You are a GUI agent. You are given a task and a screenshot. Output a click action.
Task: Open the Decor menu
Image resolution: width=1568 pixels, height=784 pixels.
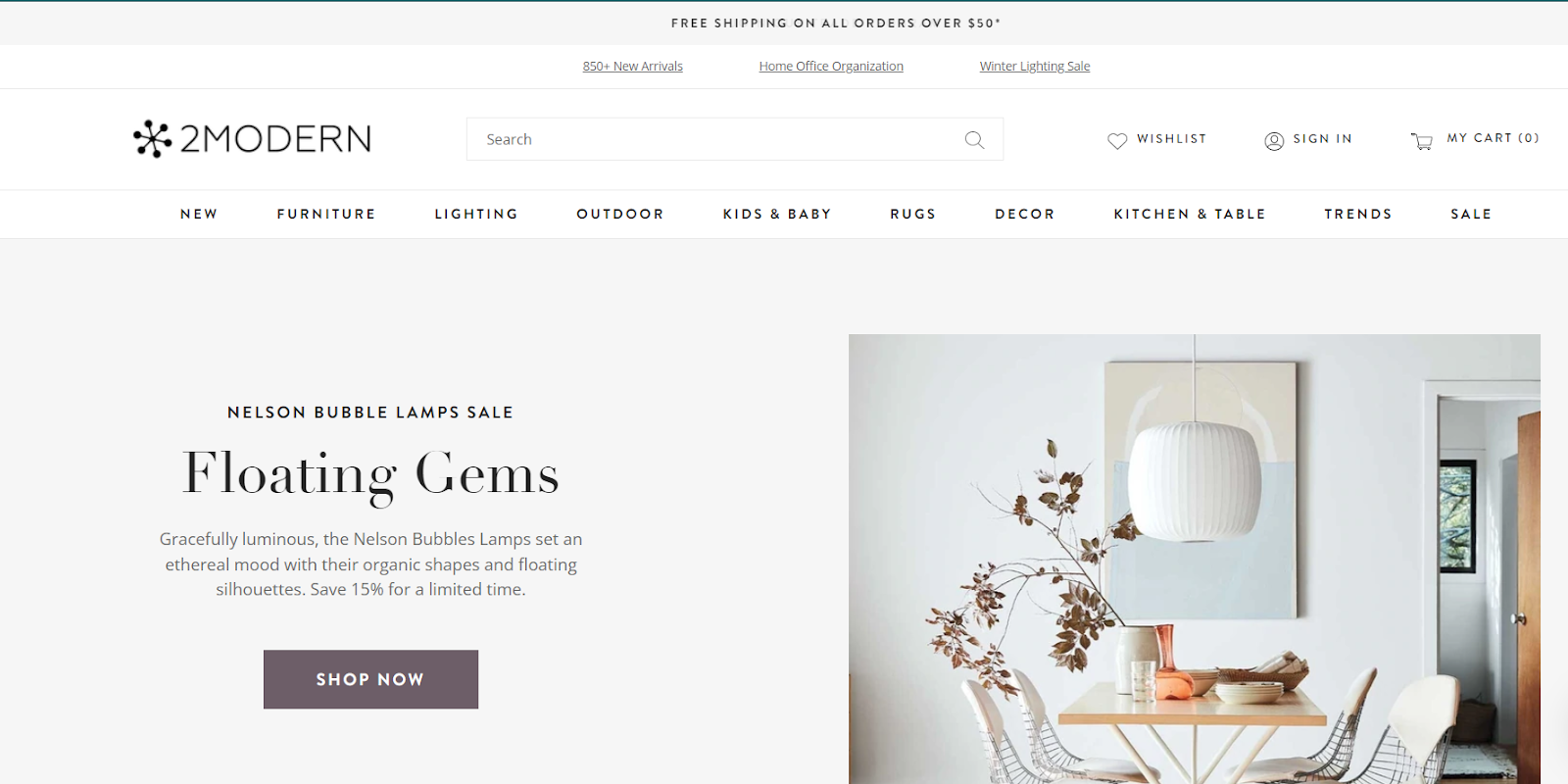1025,214
